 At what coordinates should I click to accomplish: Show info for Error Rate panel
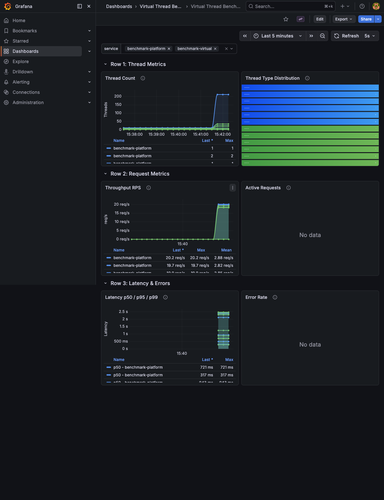pos(275,297)
